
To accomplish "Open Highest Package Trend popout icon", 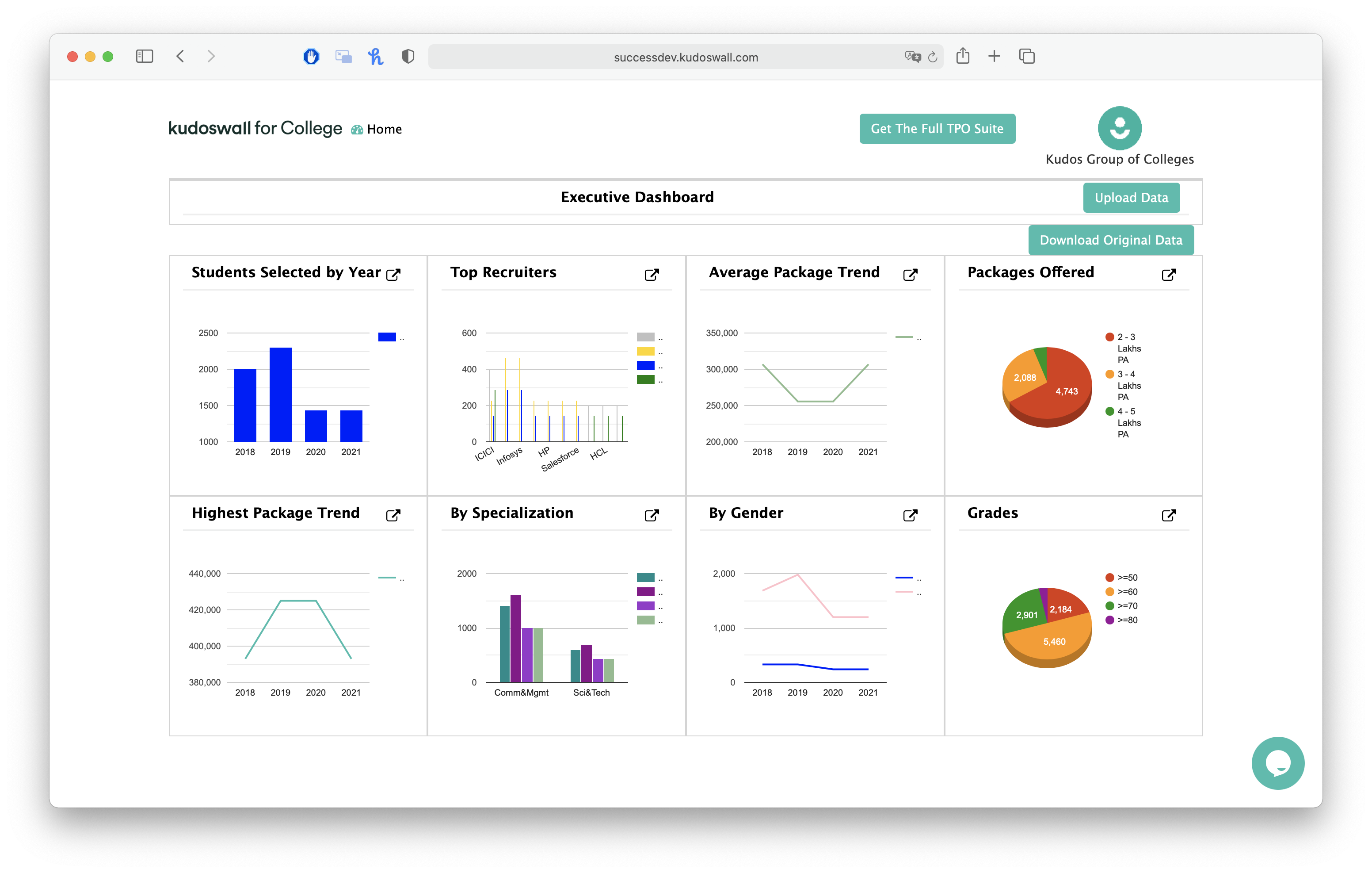I will click(393, 515).
